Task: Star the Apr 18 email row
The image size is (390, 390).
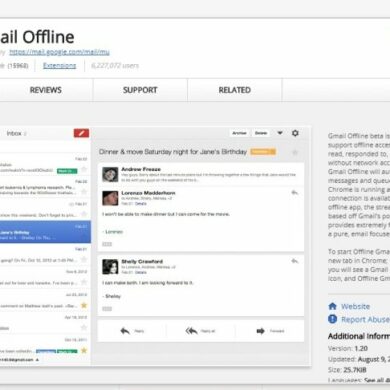Action: point(84,328)
